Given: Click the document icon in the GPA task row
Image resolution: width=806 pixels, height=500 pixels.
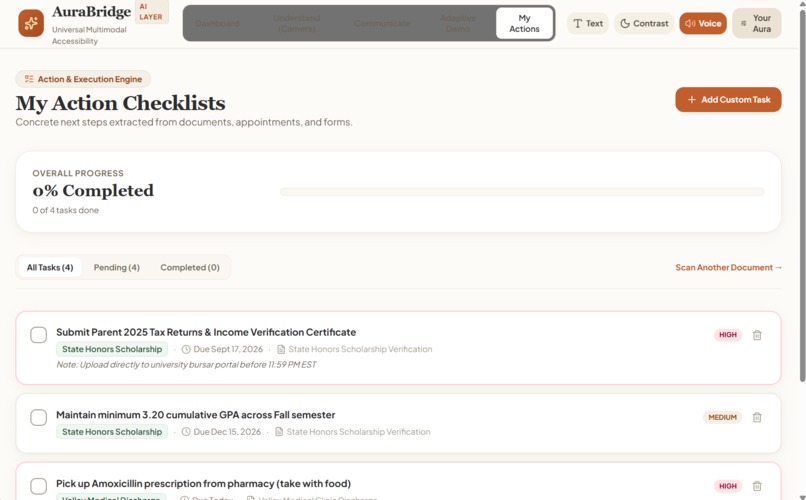Looking at the screenshot, I should [x=279, y=432].
